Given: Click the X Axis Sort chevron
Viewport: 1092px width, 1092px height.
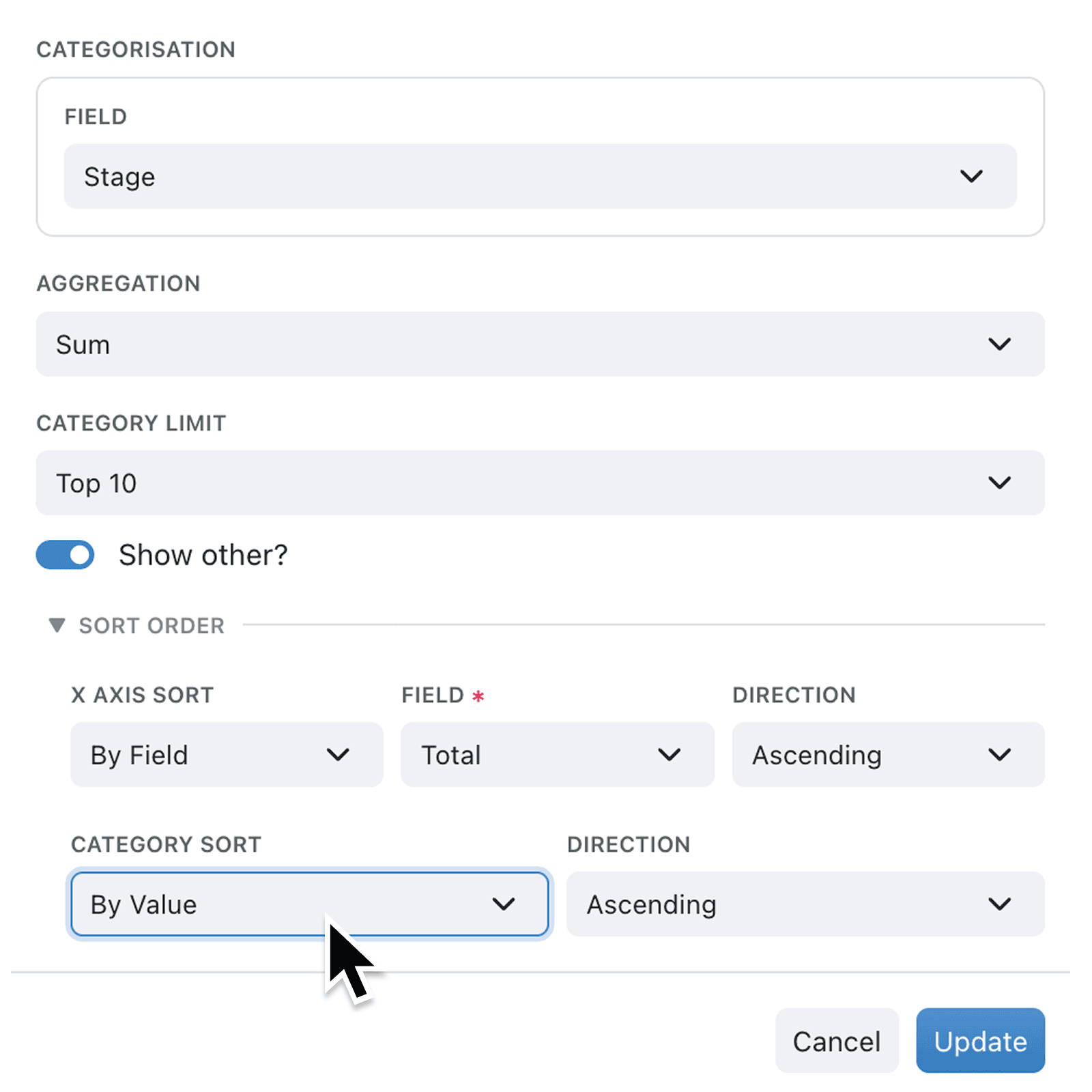Looking at the screenshot, I should pos(339,755).
